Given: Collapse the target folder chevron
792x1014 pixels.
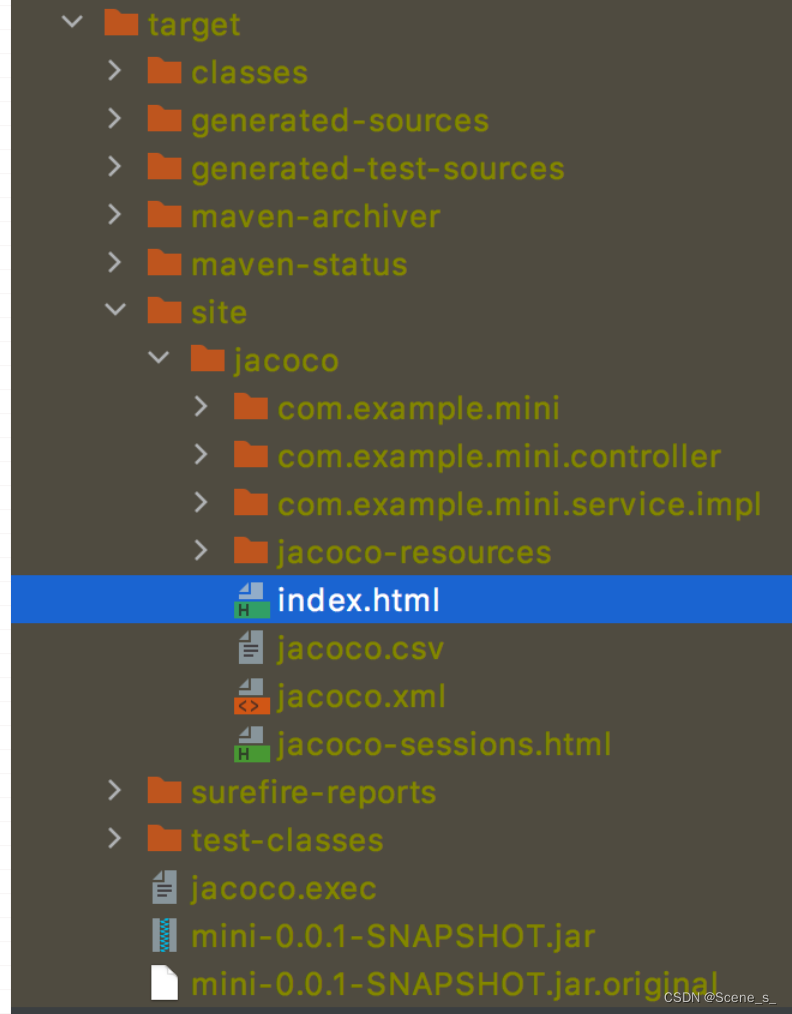Looking at the screenshot, I should point(72,22).
